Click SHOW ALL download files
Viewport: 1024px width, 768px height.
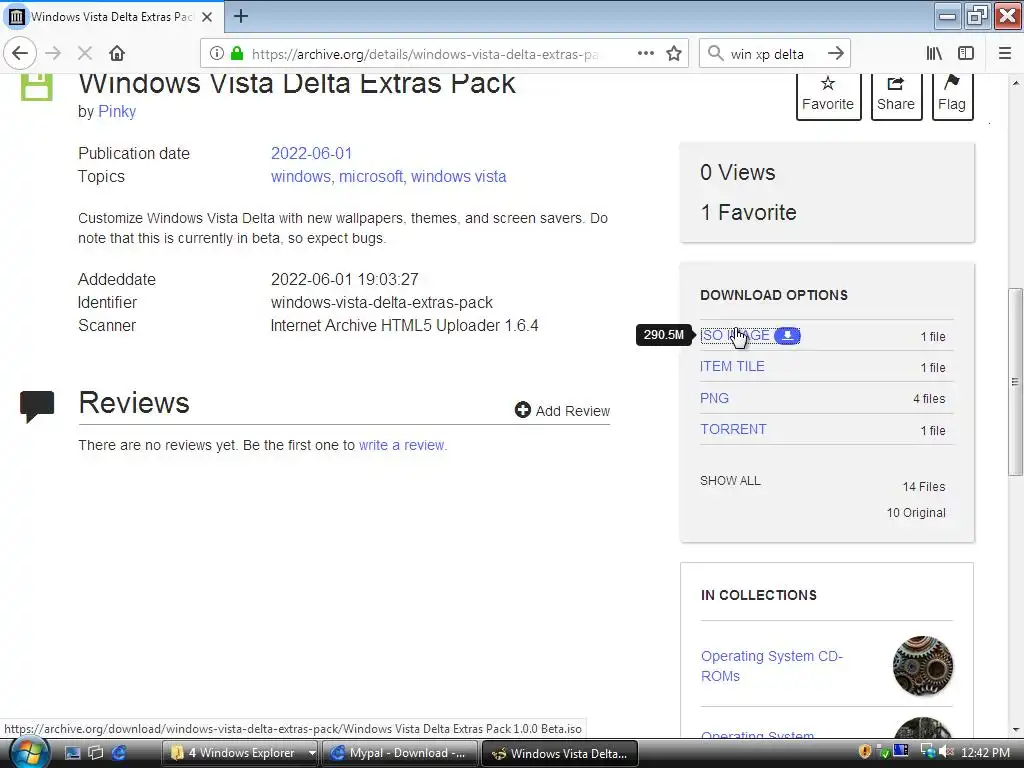pyautogui.click(x=730, y=481)
